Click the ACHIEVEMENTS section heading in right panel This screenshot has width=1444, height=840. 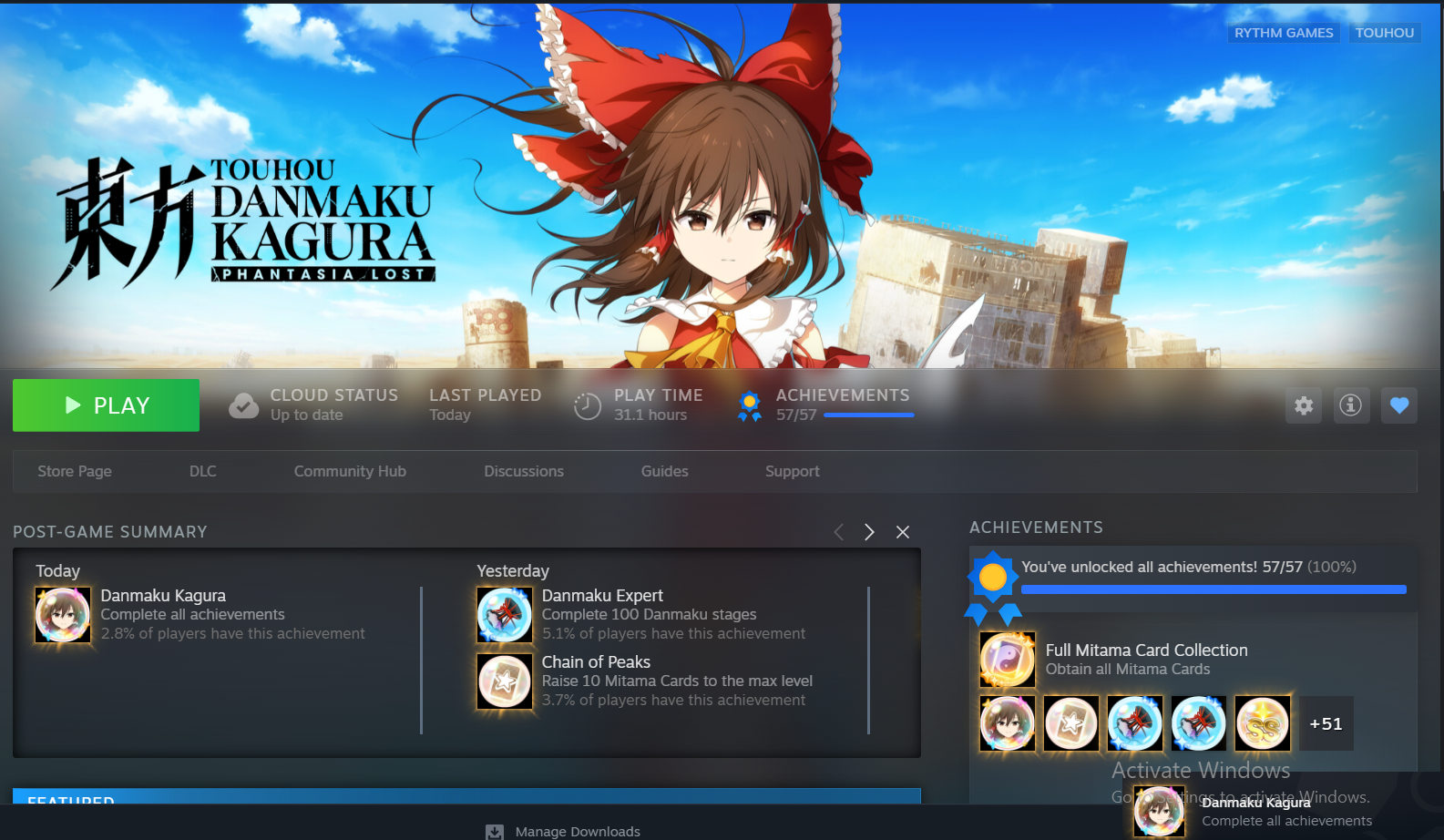coord(1036,528)
